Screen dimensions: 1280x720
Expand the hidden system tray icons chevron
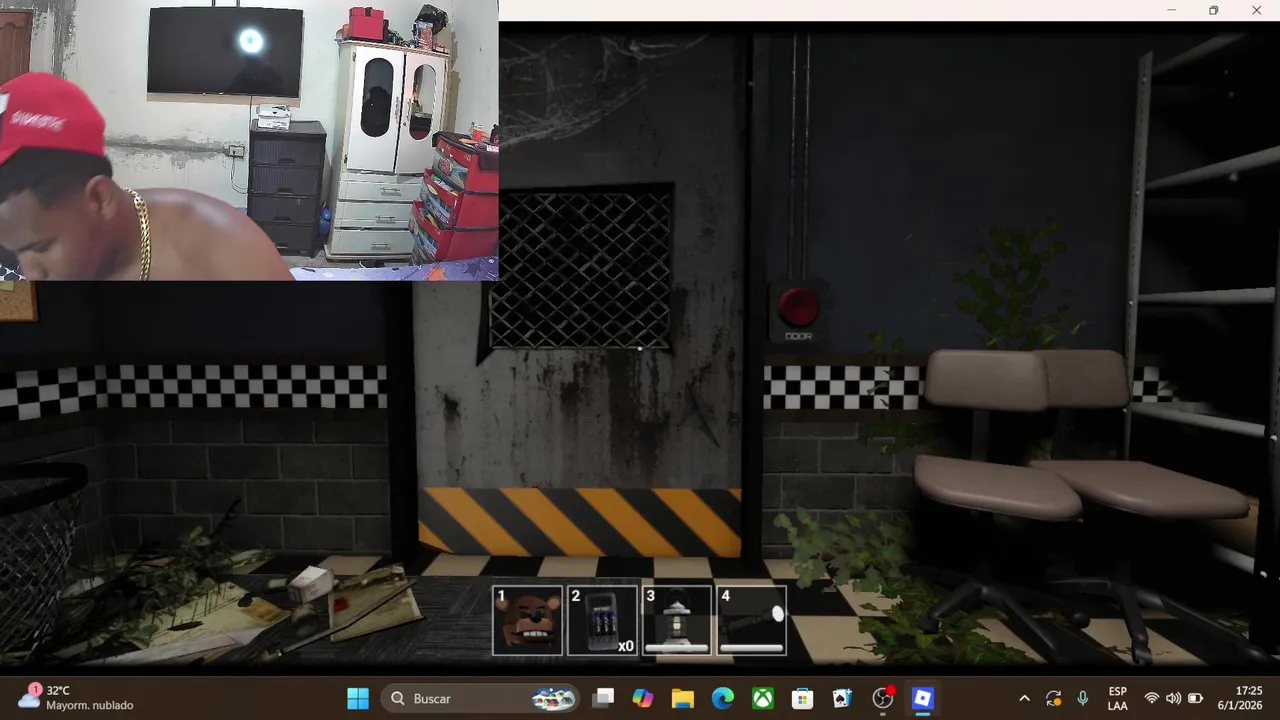[x=1024, y=698]
